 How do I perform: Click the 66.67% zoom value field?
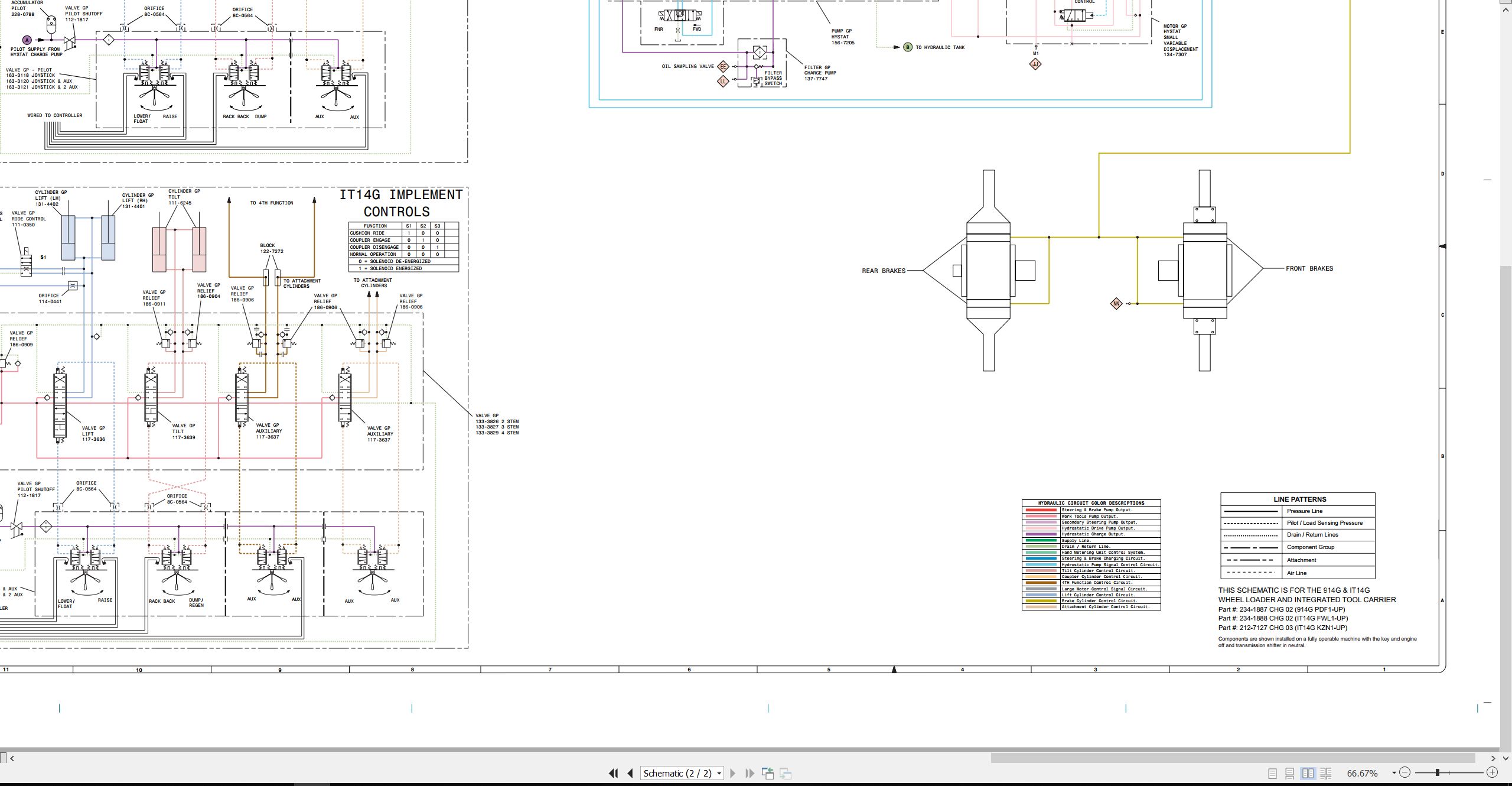[1363, 773]
